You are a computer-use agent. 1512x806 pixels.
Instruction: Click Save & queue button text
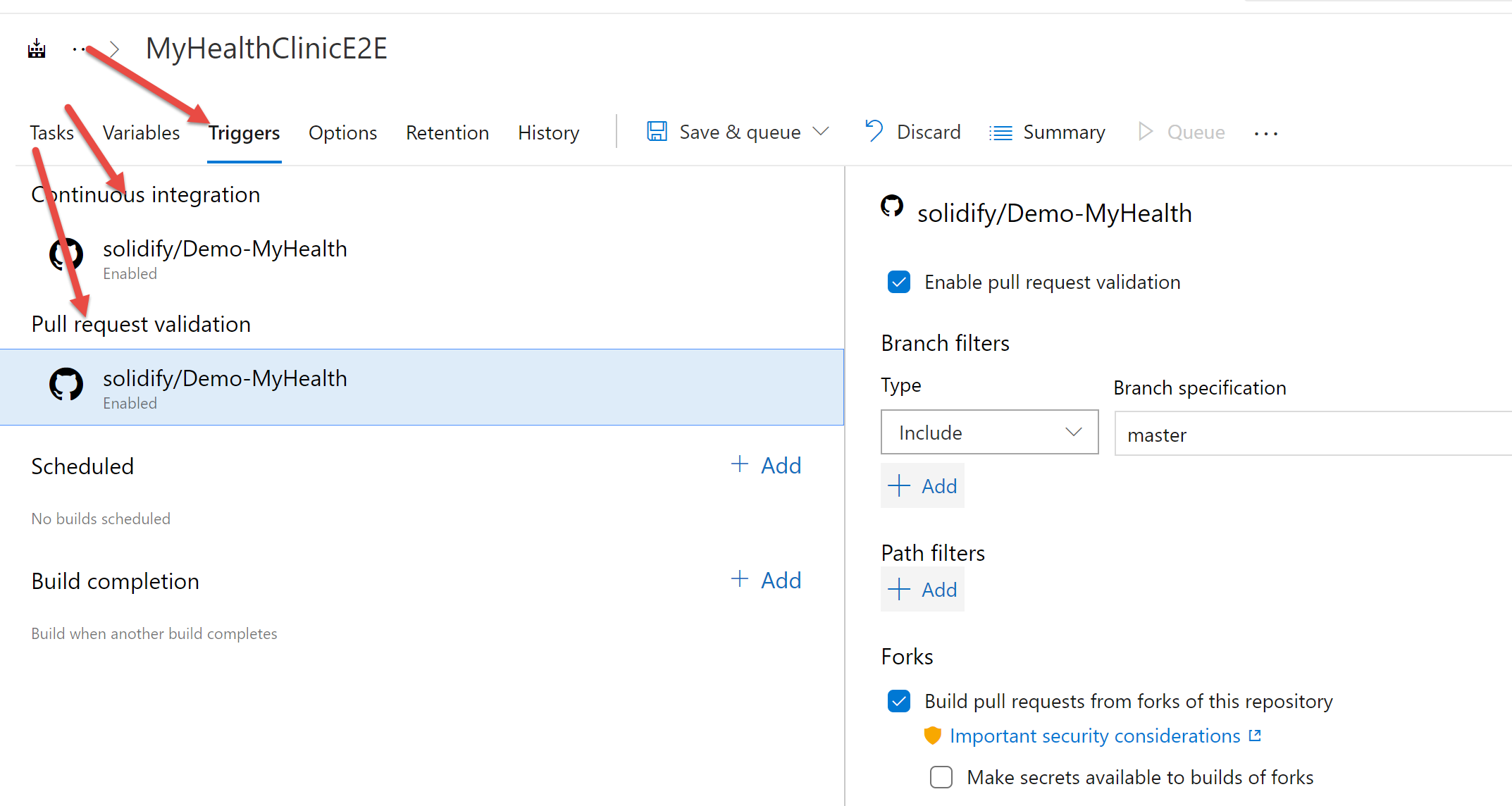pyautogui.click(x=740, y=132)
